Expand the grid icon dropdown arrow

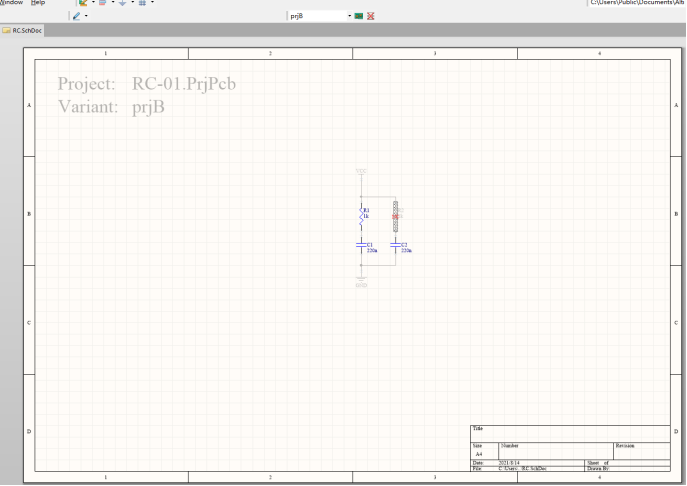(x=152, y=2)
